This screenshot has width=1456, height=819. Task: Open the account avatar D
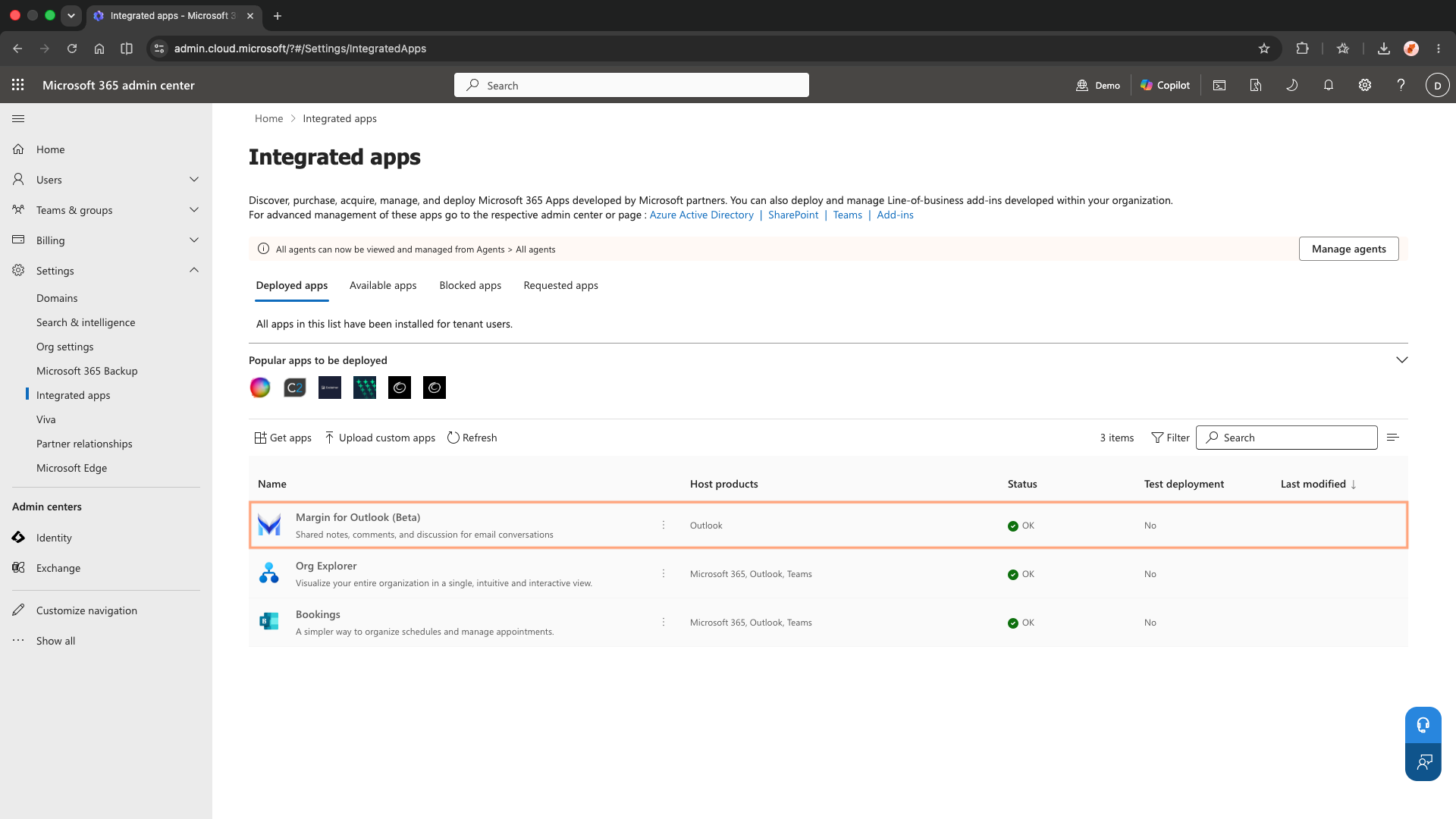click(x=1438, y=85)
